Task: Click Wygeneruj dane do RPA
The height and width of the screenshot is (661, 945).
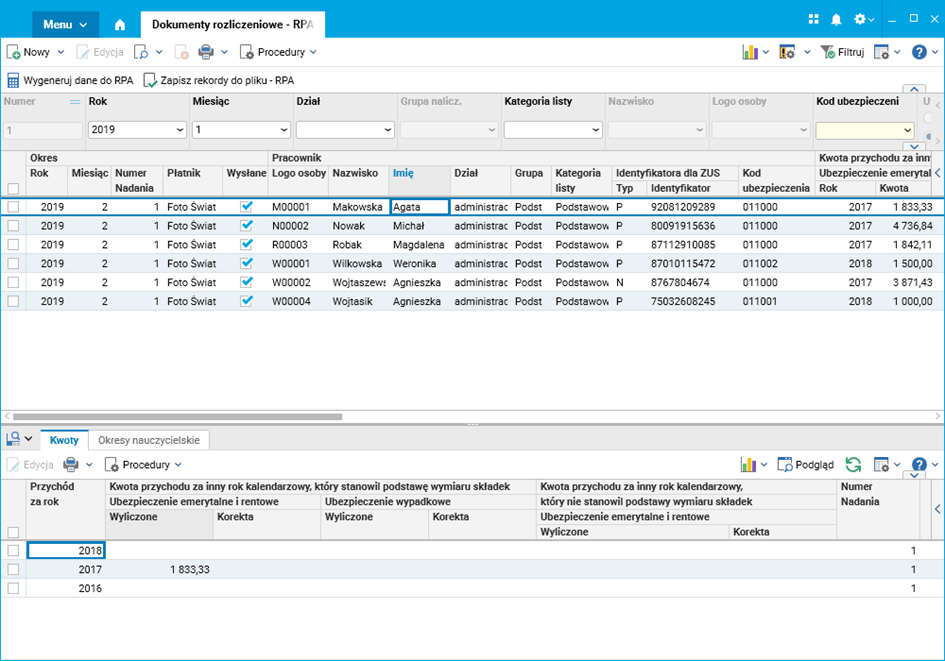Action: click(x=70, y=80)
